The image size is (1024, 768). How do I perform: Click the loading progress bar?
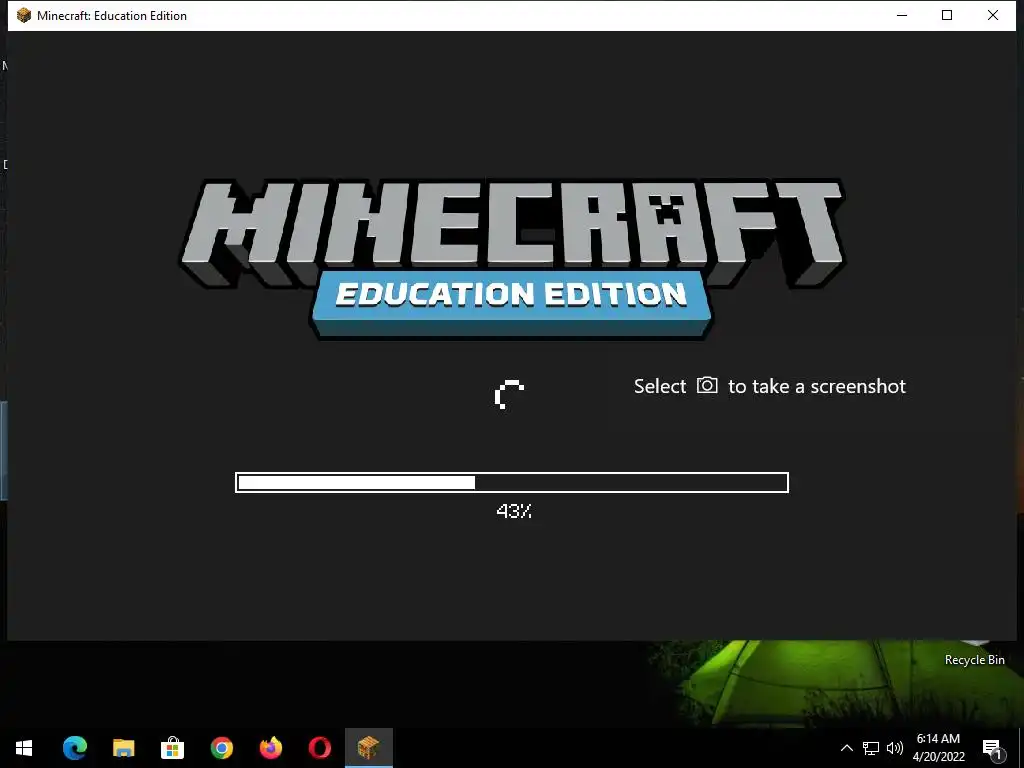(x=512, y=483)
